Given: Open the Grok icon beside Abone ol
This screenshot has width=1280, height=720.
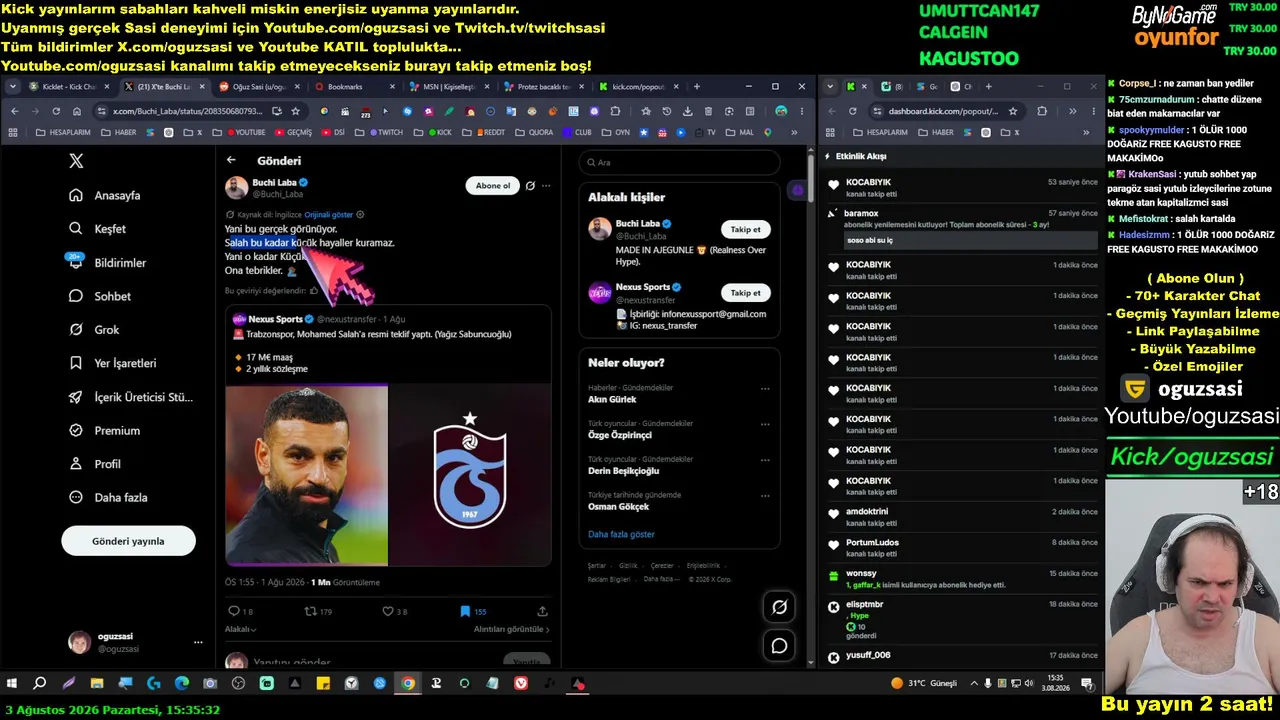Looking at the screenshot, I should (530, 185).
